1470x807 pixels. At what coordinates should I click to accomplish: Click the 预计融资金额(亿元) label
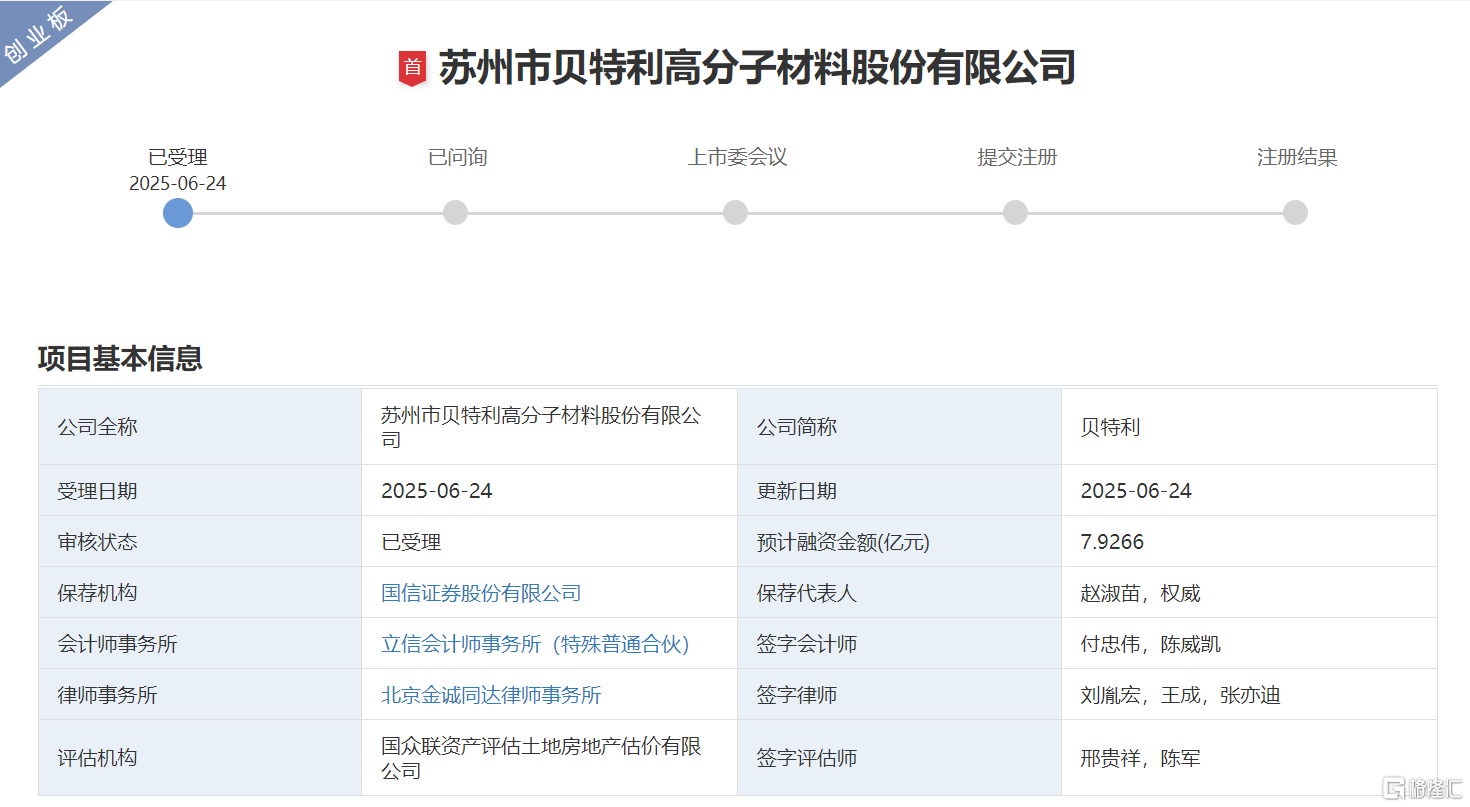[843, 542]
